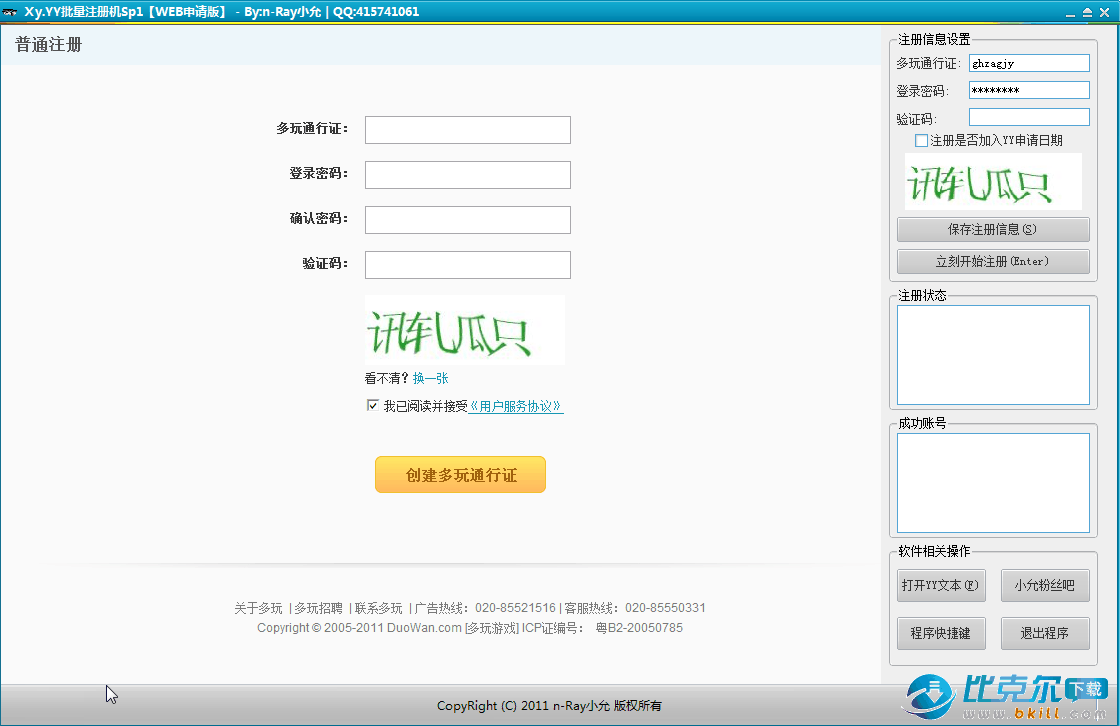Click the eject-style maximize icon in title bar
This screenshot has height=726, width=1120.
(x=1087, y=12)
